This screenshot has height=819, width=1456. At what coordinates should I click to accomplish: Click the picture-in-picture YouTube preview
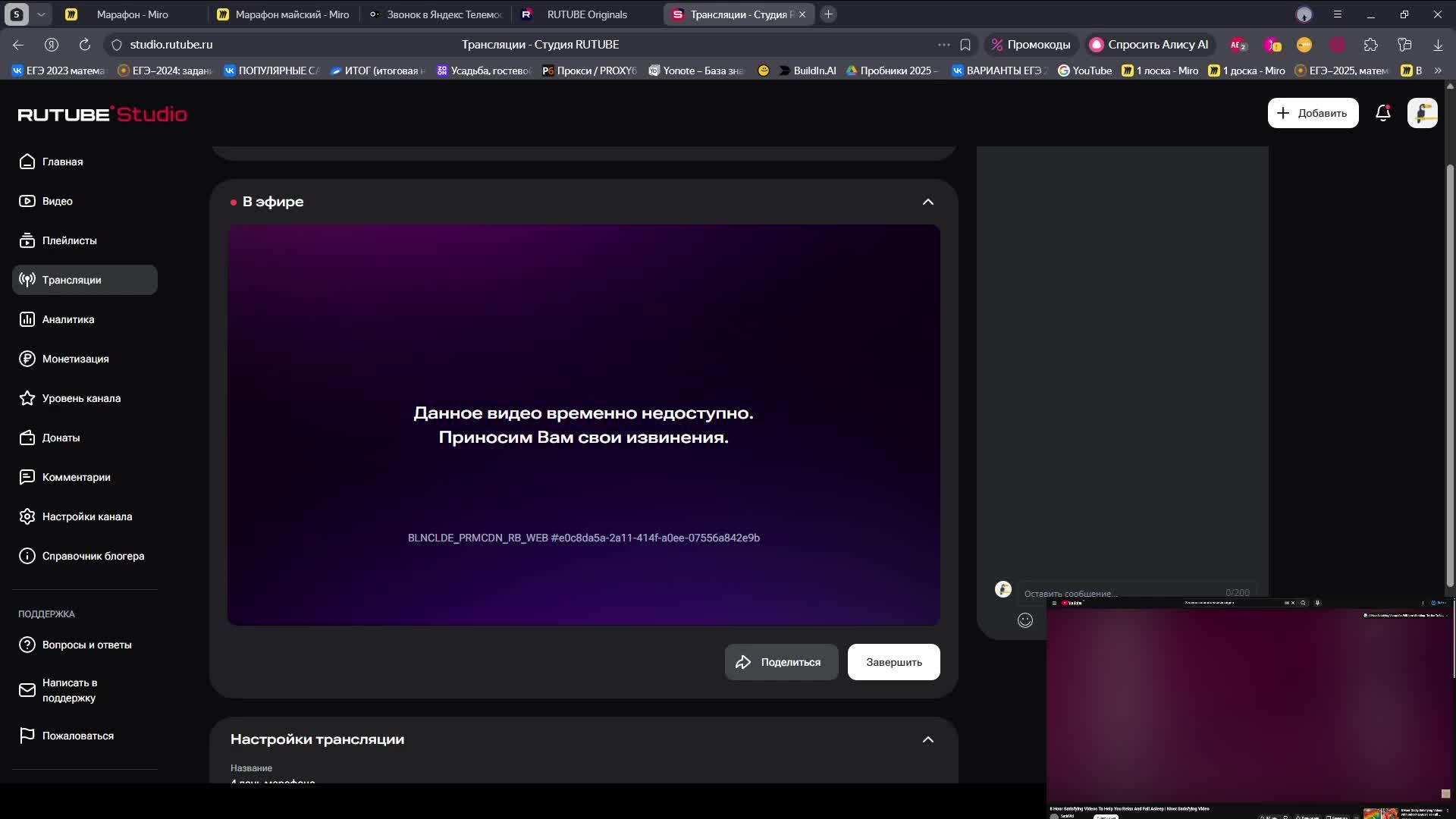(1250, 708)
